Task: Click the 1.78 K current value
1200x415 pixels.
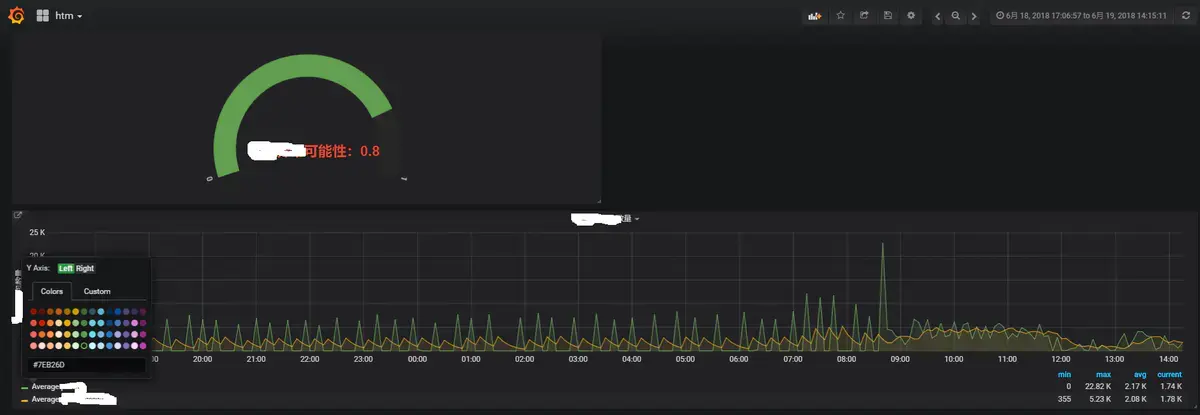Action: (x=1170, y=398)
